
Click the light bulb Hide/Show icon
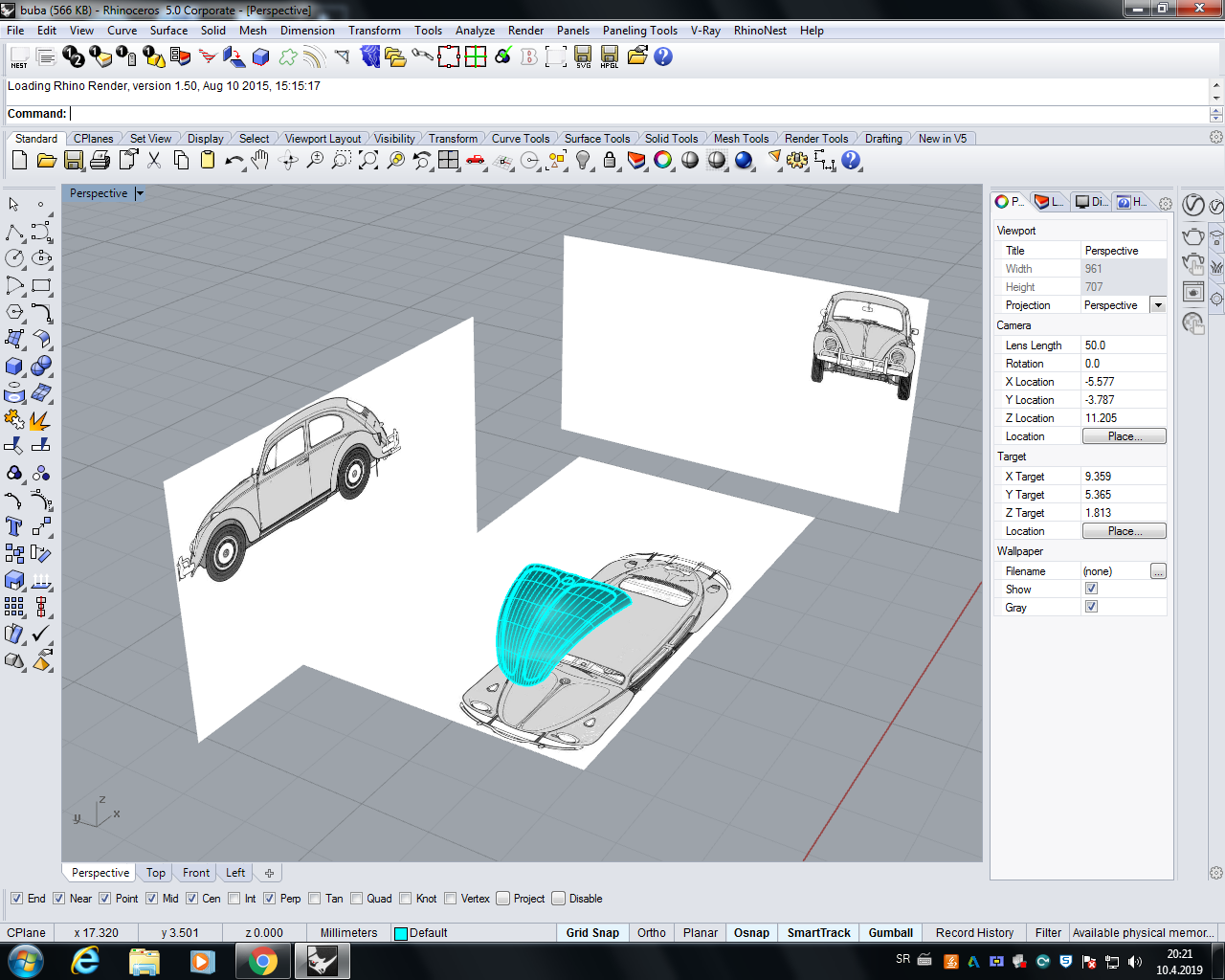coord(583,161)
